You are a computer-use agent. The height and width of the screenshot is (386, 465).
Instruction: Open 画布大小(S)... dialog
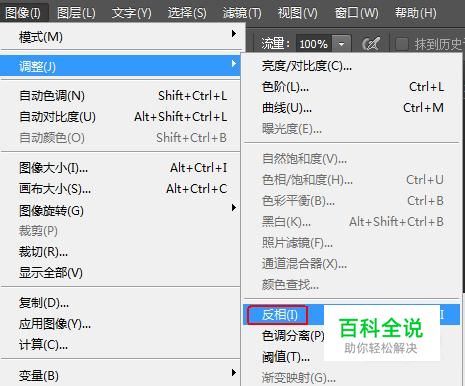pyautogui.click(x=120, y=189)
